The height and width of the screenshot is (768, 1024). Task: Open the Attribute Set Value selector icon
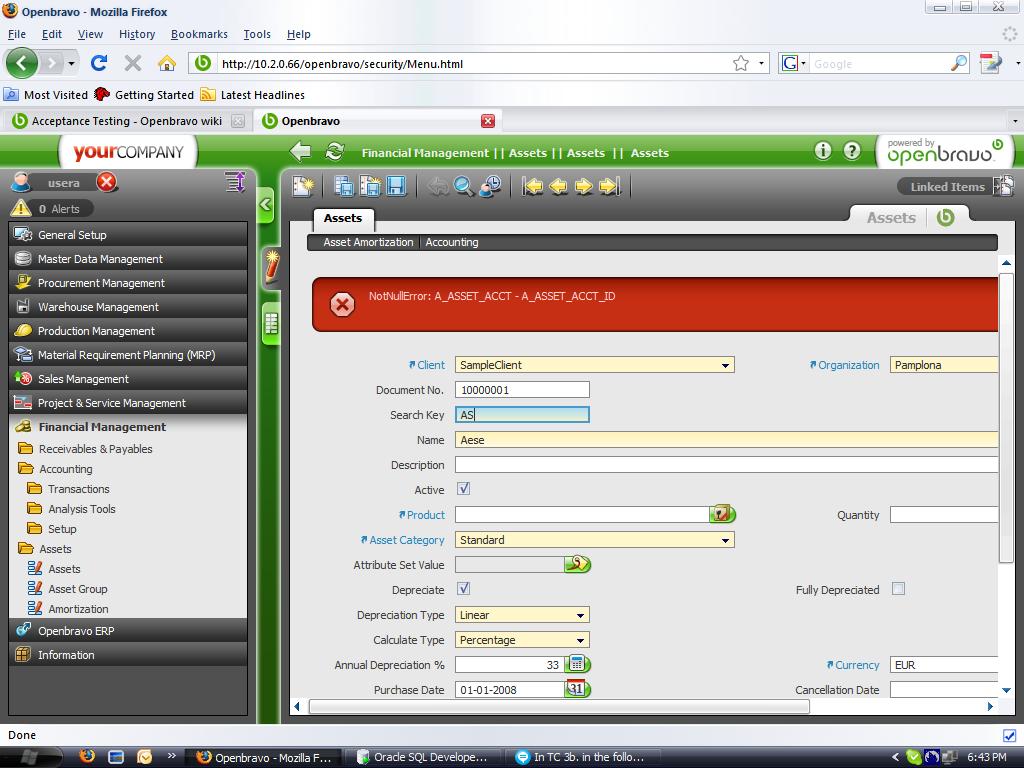(x=577, y=564)
